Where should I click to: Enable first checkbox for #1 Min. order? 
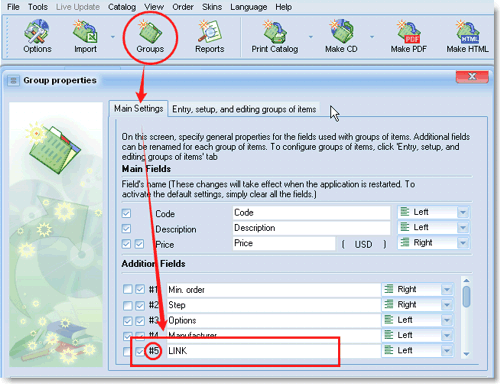[x=127, y=289]
